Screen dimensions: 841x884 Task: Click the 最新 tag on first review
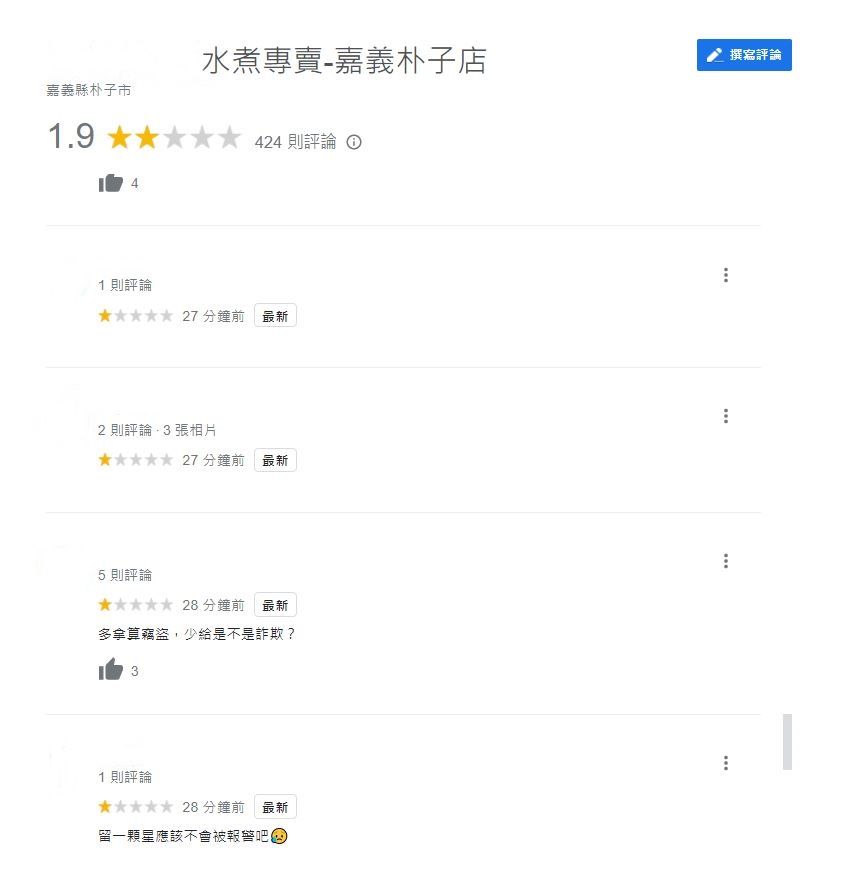[275, 316]
